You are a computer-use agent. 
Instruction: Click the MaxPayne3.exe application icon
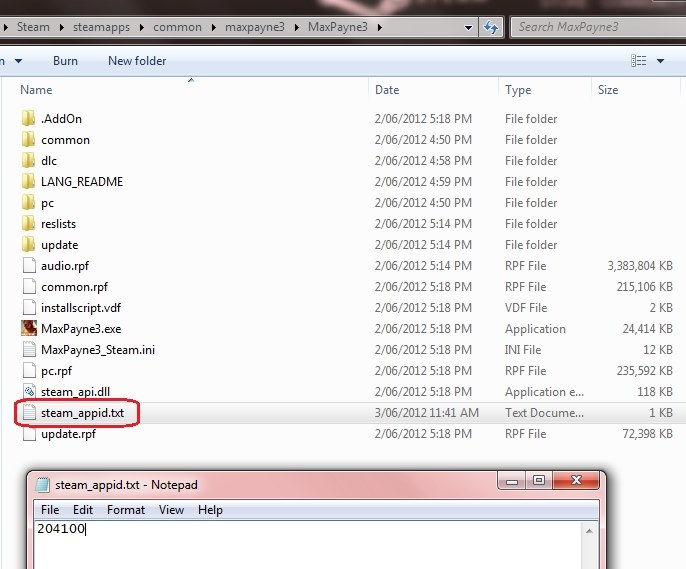pos(29,328)
